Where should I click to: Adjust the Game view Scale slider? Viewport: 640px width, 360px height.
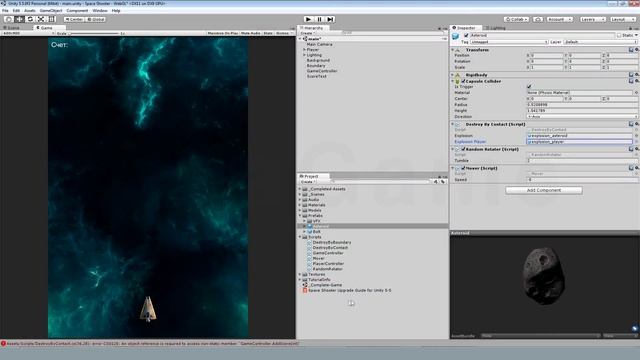pos(94,33)
